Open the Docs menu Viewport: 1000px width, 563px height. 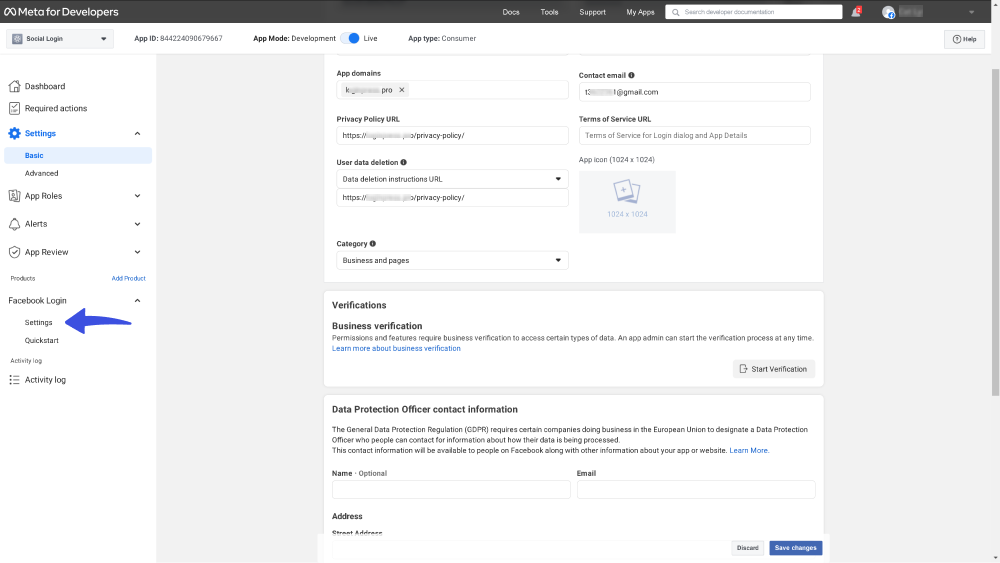coord(511,12)
